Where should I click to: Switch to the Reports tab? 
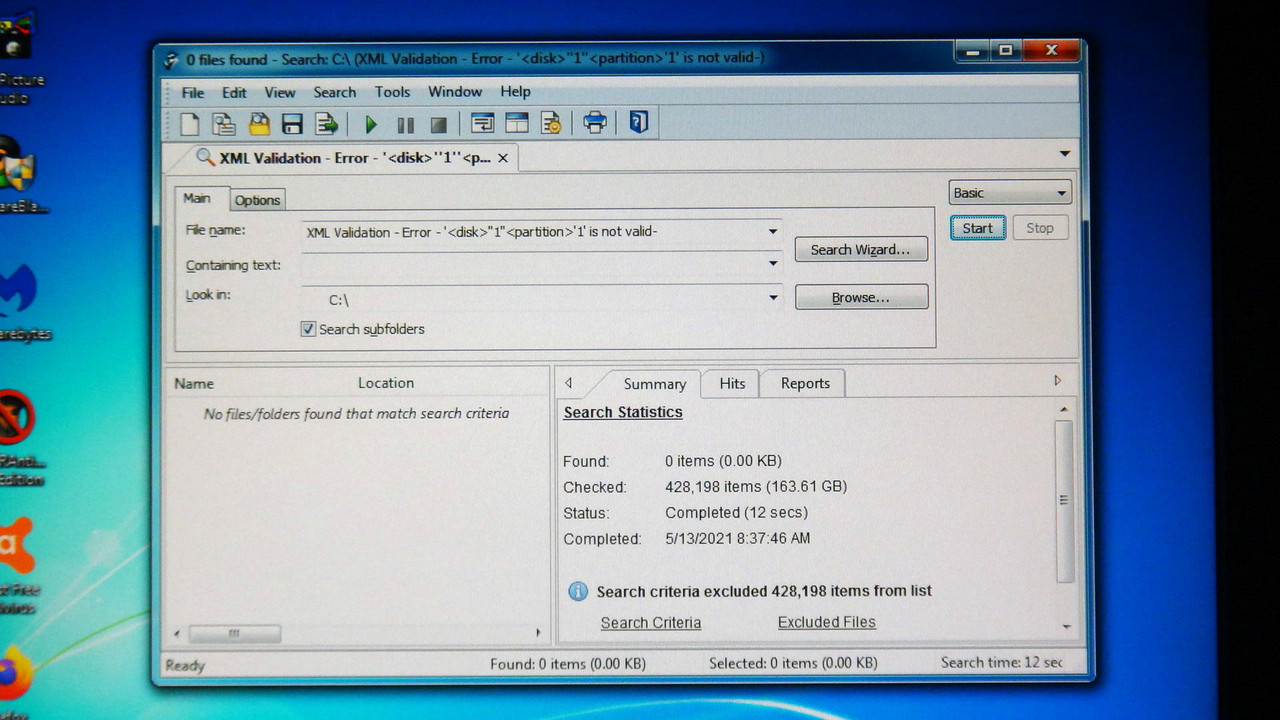coord(805,383)
